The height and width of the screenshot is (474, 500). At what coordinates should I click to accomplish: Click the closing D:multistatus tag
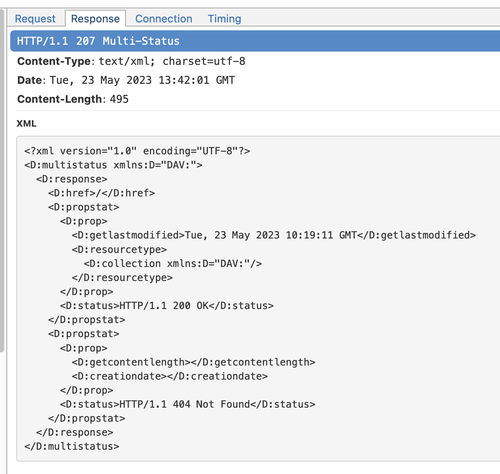click(72, 446)
